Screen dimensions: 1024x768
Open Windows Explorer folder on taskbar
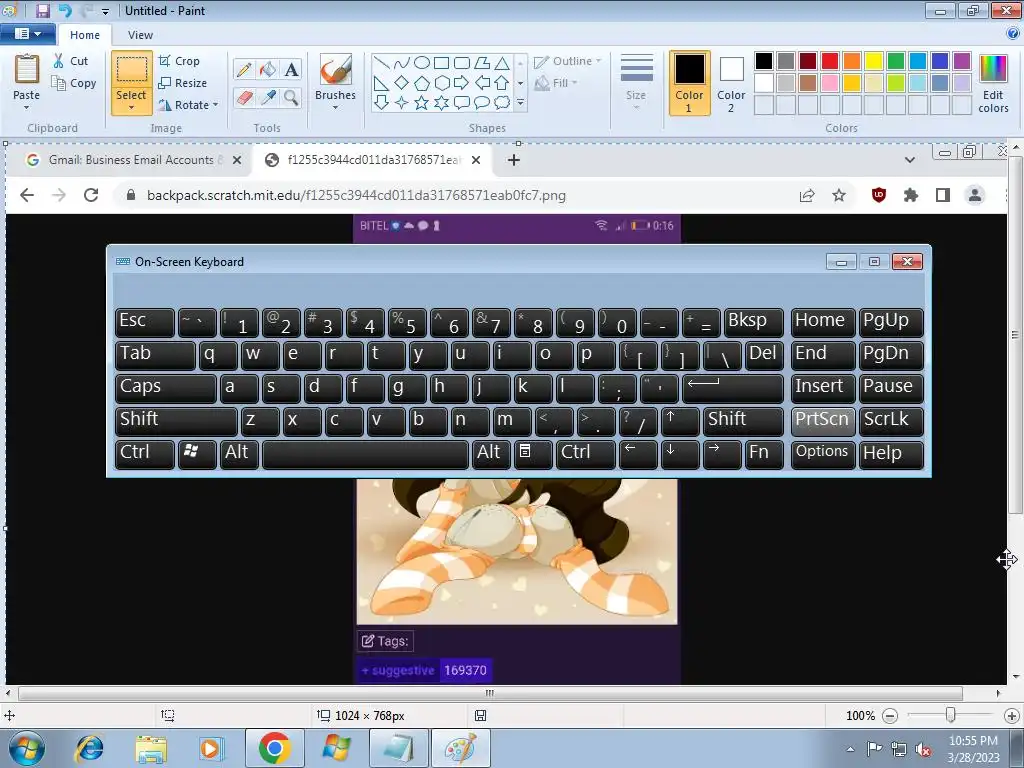tap(151, 748)
